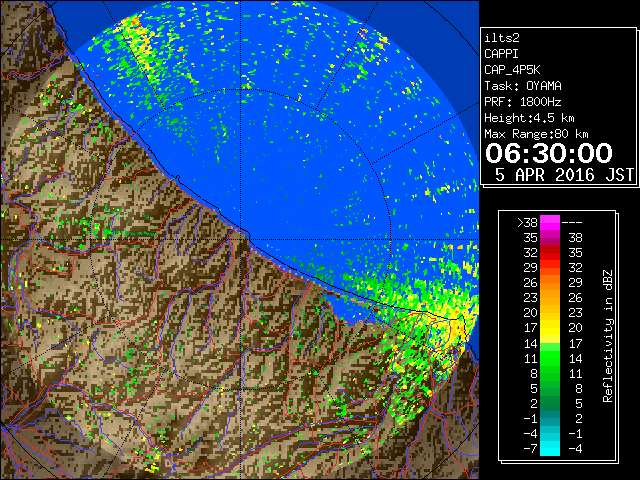Screen dimensions: 640x480
Task: Pick the orange 26–29 dBZ swatch
Action: tap(550, 282)
